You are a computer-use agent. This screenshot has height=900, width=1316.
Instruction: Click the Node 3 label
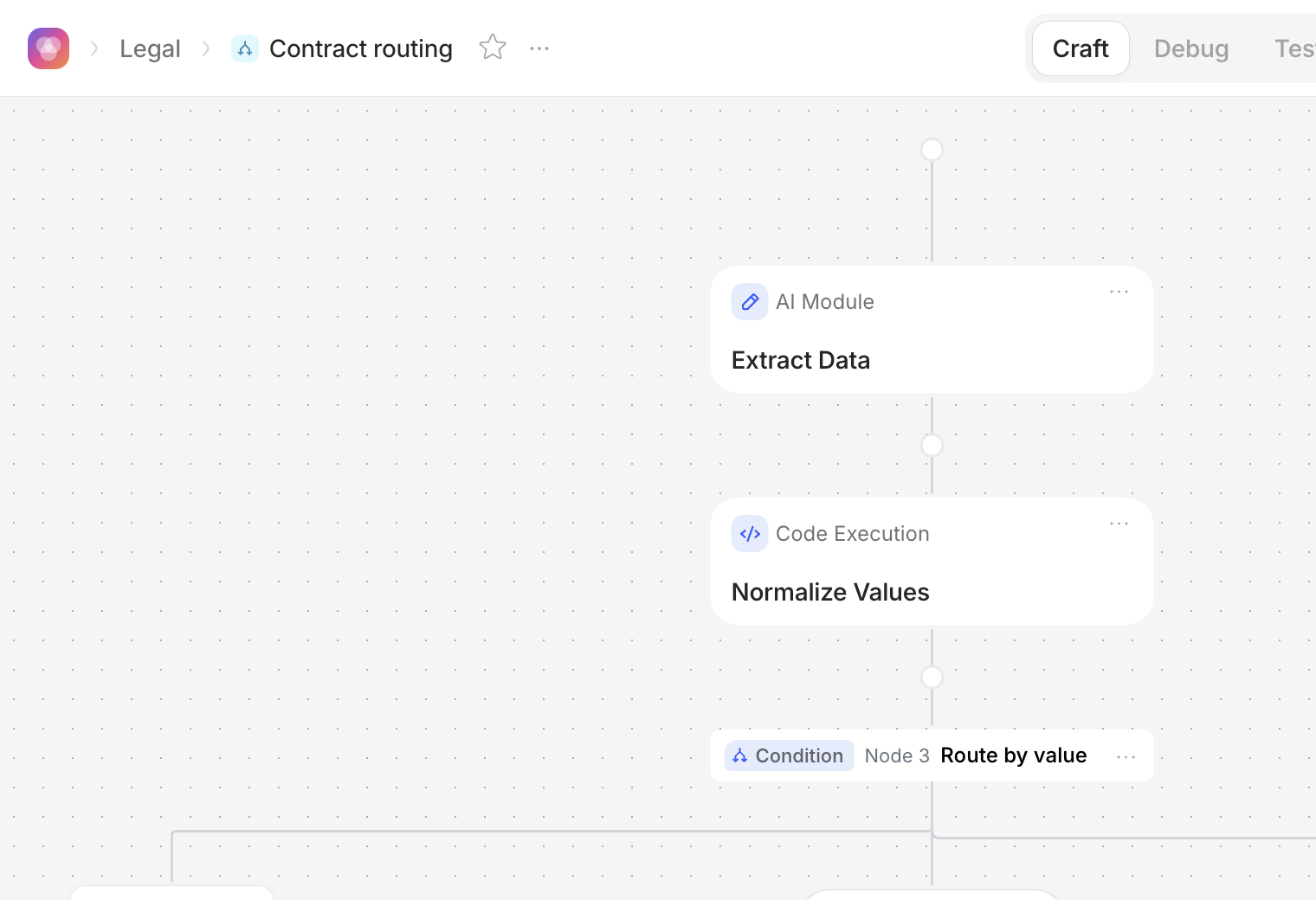[897, 755]
